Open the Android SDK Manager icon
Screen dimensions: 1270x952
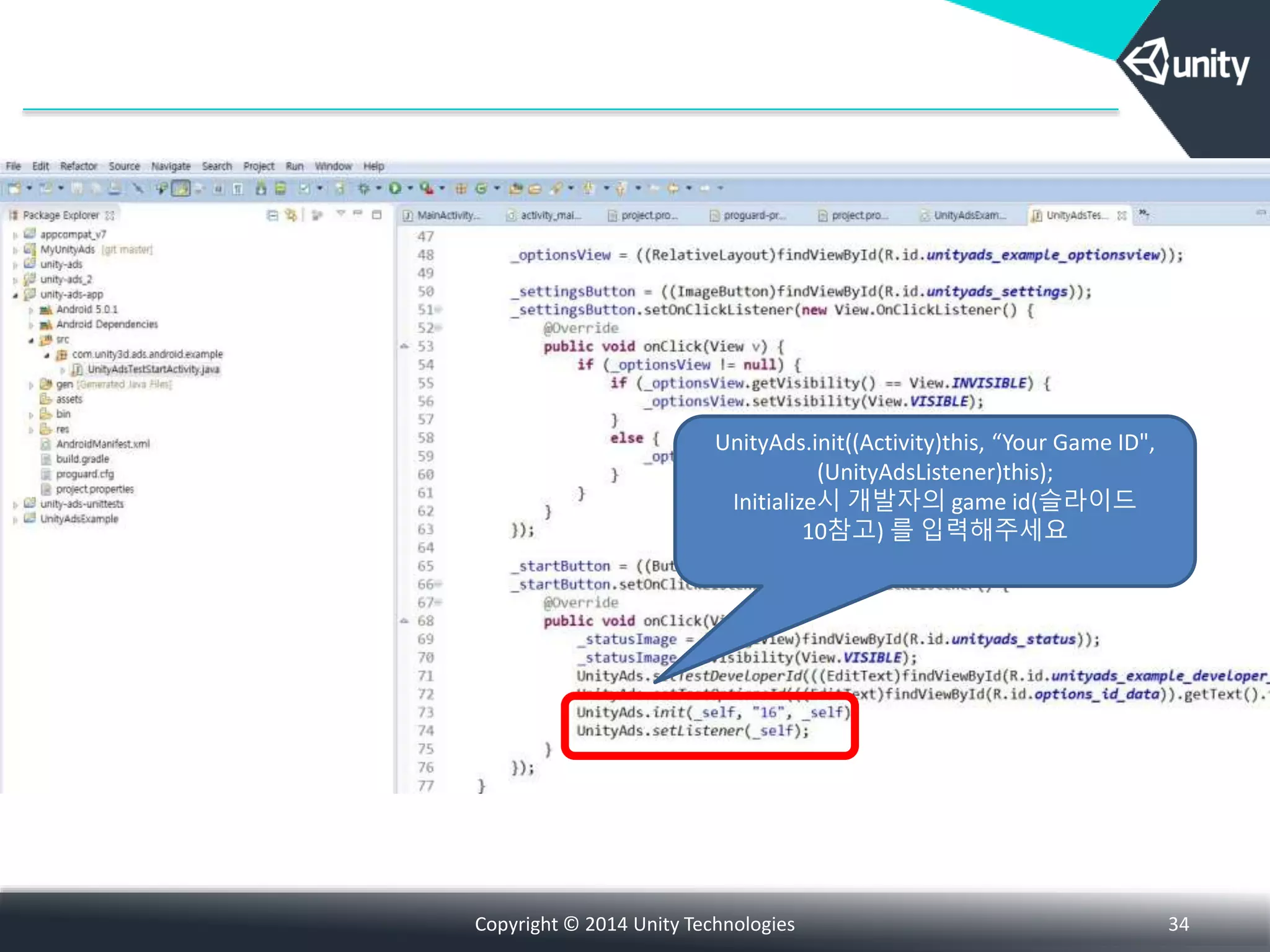pyautogui.click(x=261, y=188)
